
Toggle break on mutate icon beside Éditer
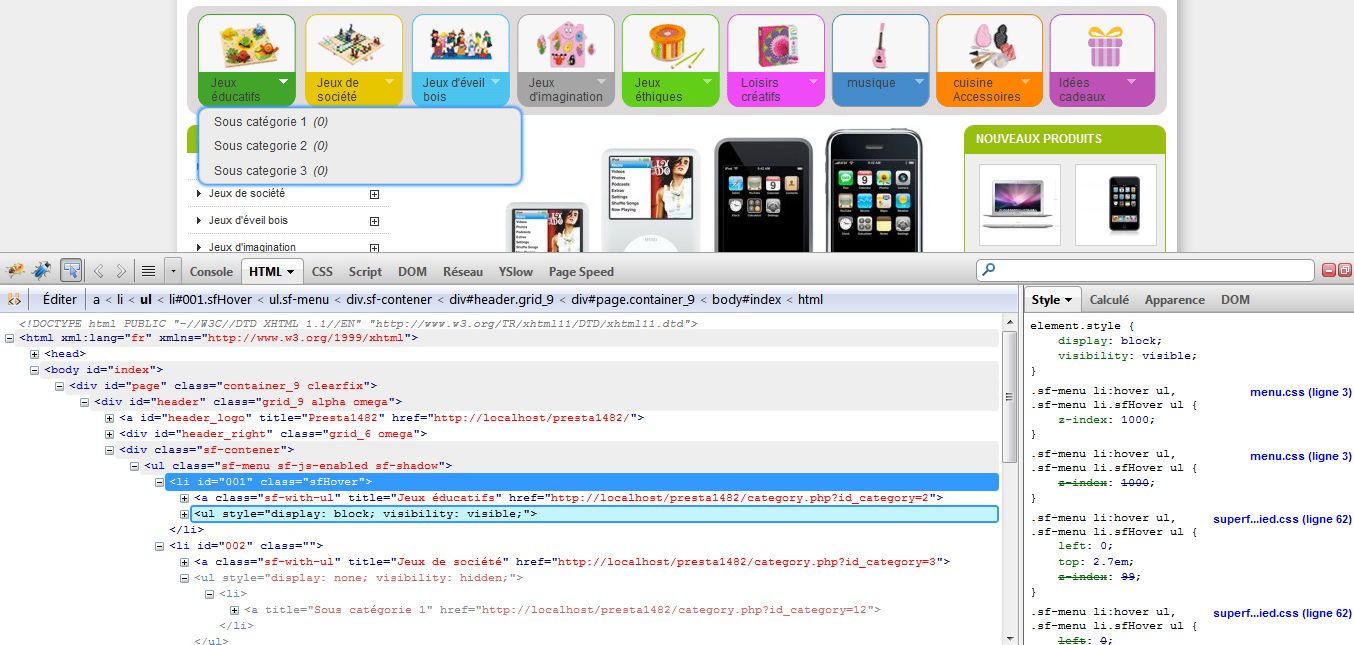15,299
